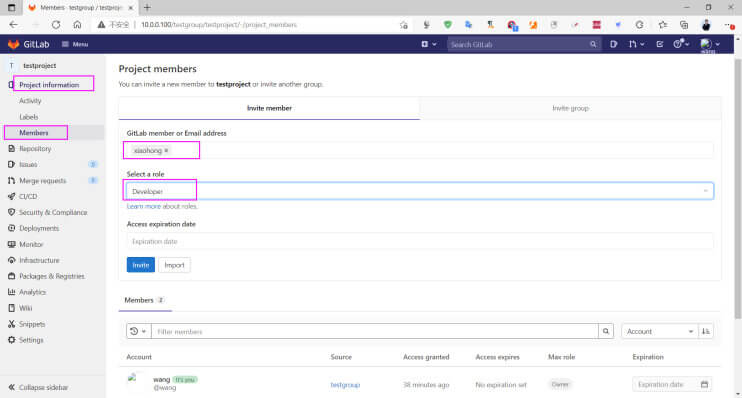The image size is (742, 398).
Task: Go to Activity in the sidebar
Action: (30, 101)
